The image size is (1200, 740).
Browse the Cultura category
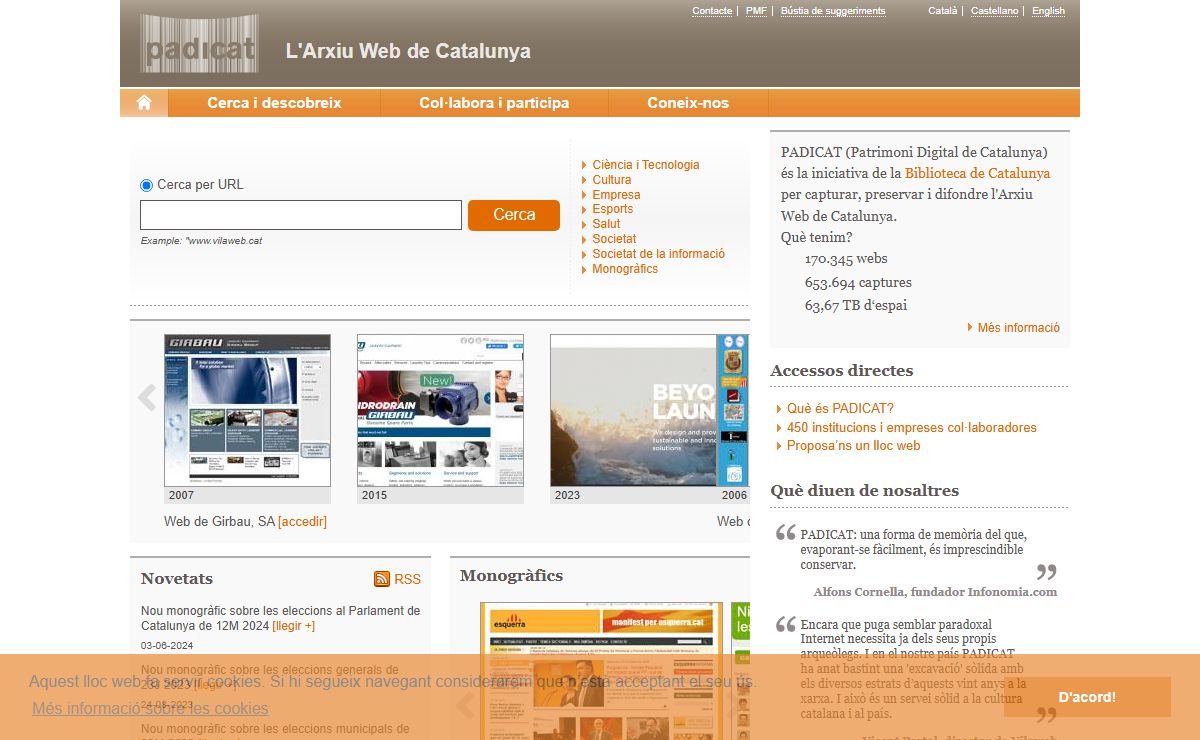pyautogui.click(x=612, y=180)
